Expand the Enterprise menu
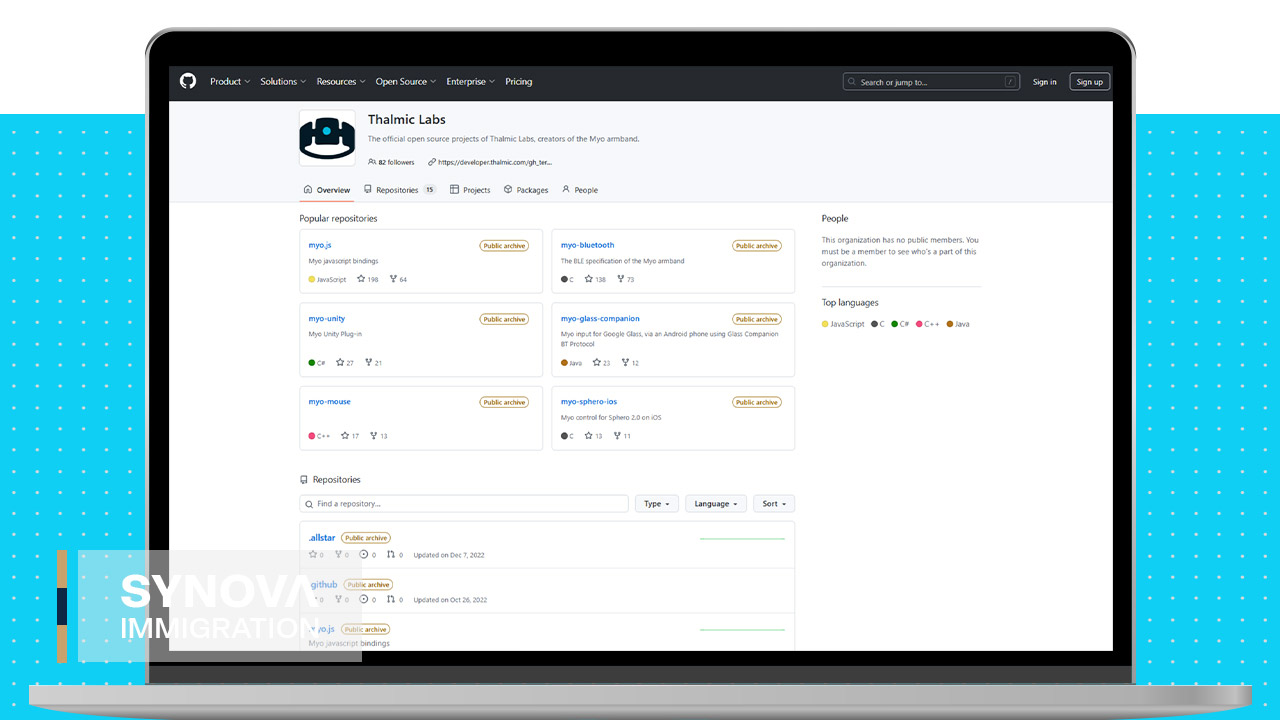Screen dimensions: 1280x720 pos(471,82)
